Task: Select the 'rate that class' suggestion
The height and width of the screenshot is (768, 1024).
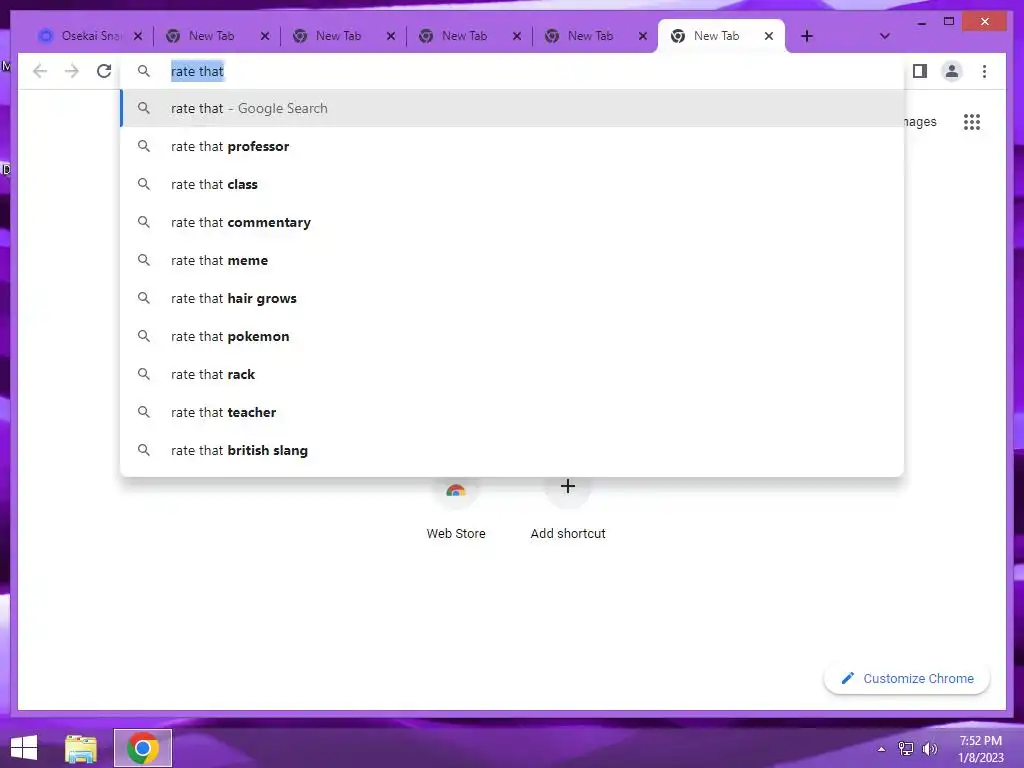Action: click(513, 184)
